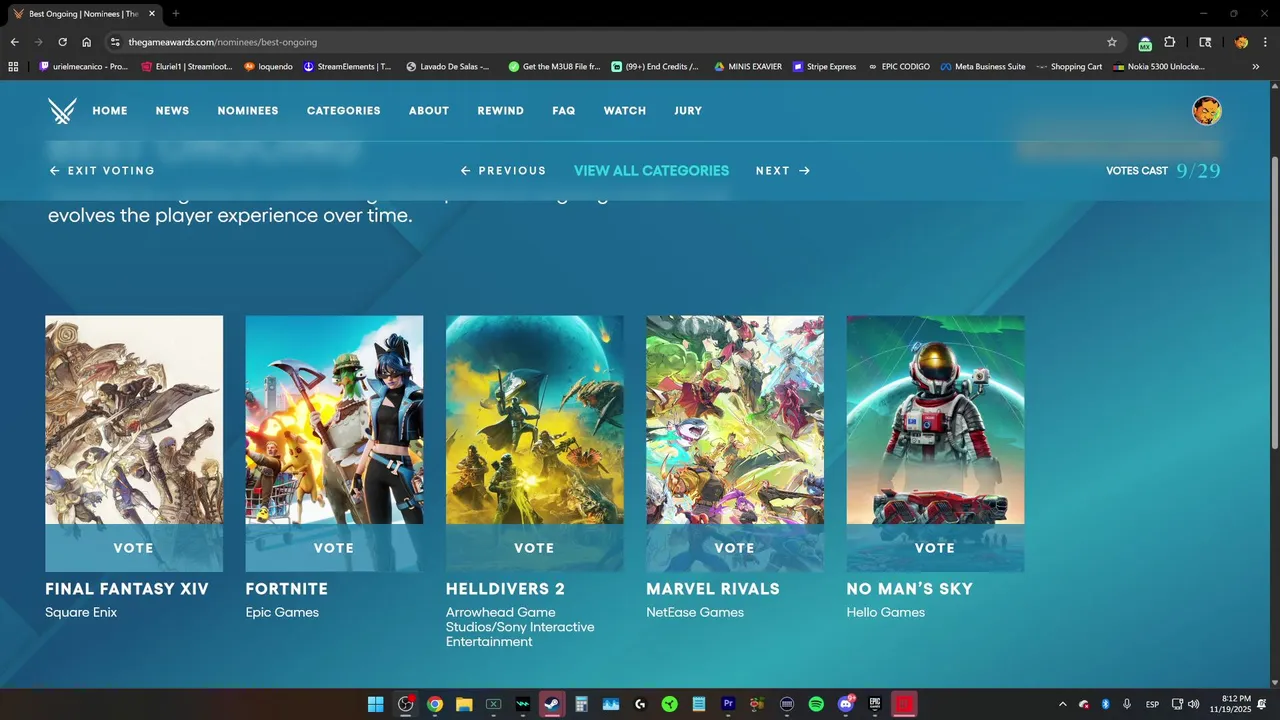This screenshot has height=720, width=1280.
Task: Click The Game Awards logo icon
Action: (x=62, y=111)
